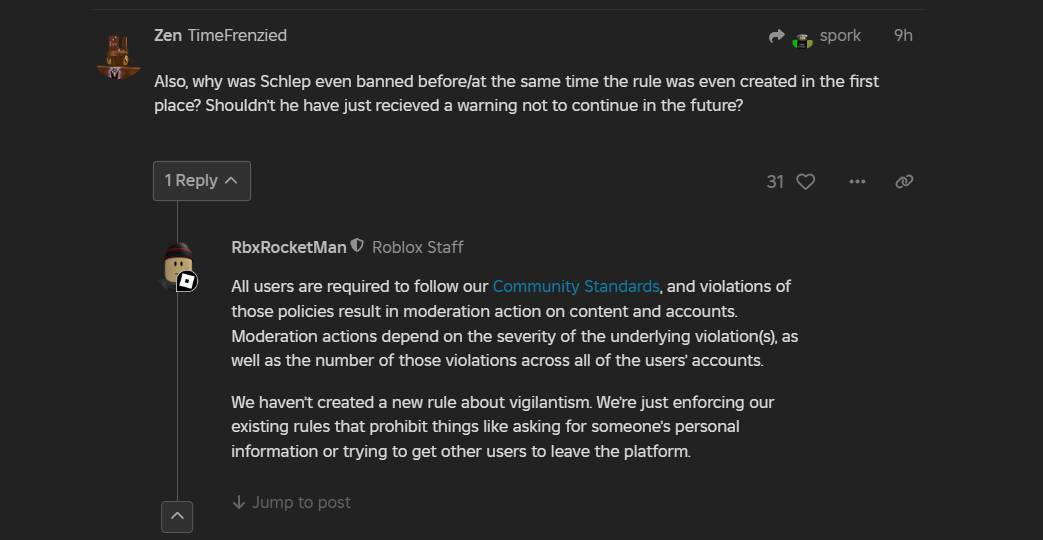The image size is (1043, 540).
Task: Open the Community Standards link
Action: 575,287
